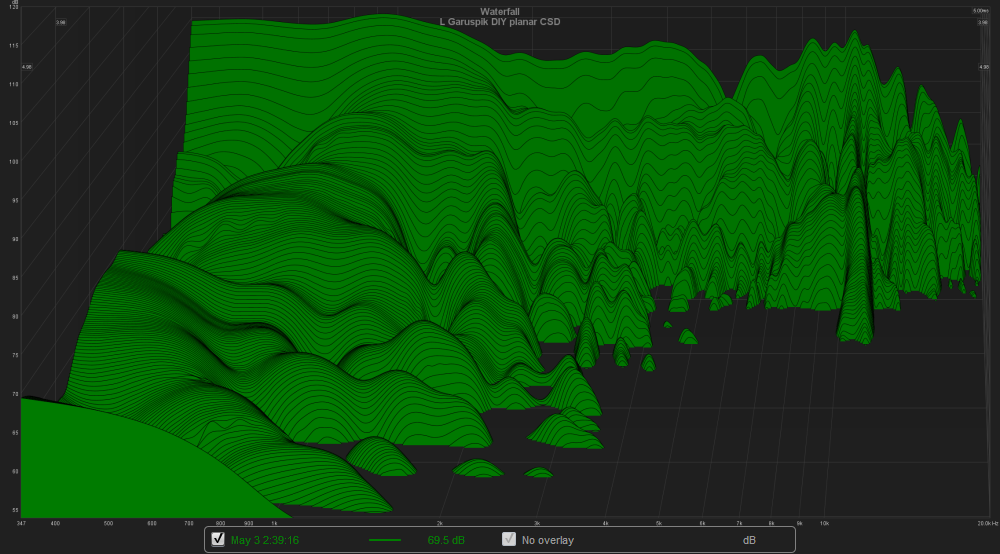Click the 347 start frequency label
This screenshot has height=554, width=1000.
[22, 523]
